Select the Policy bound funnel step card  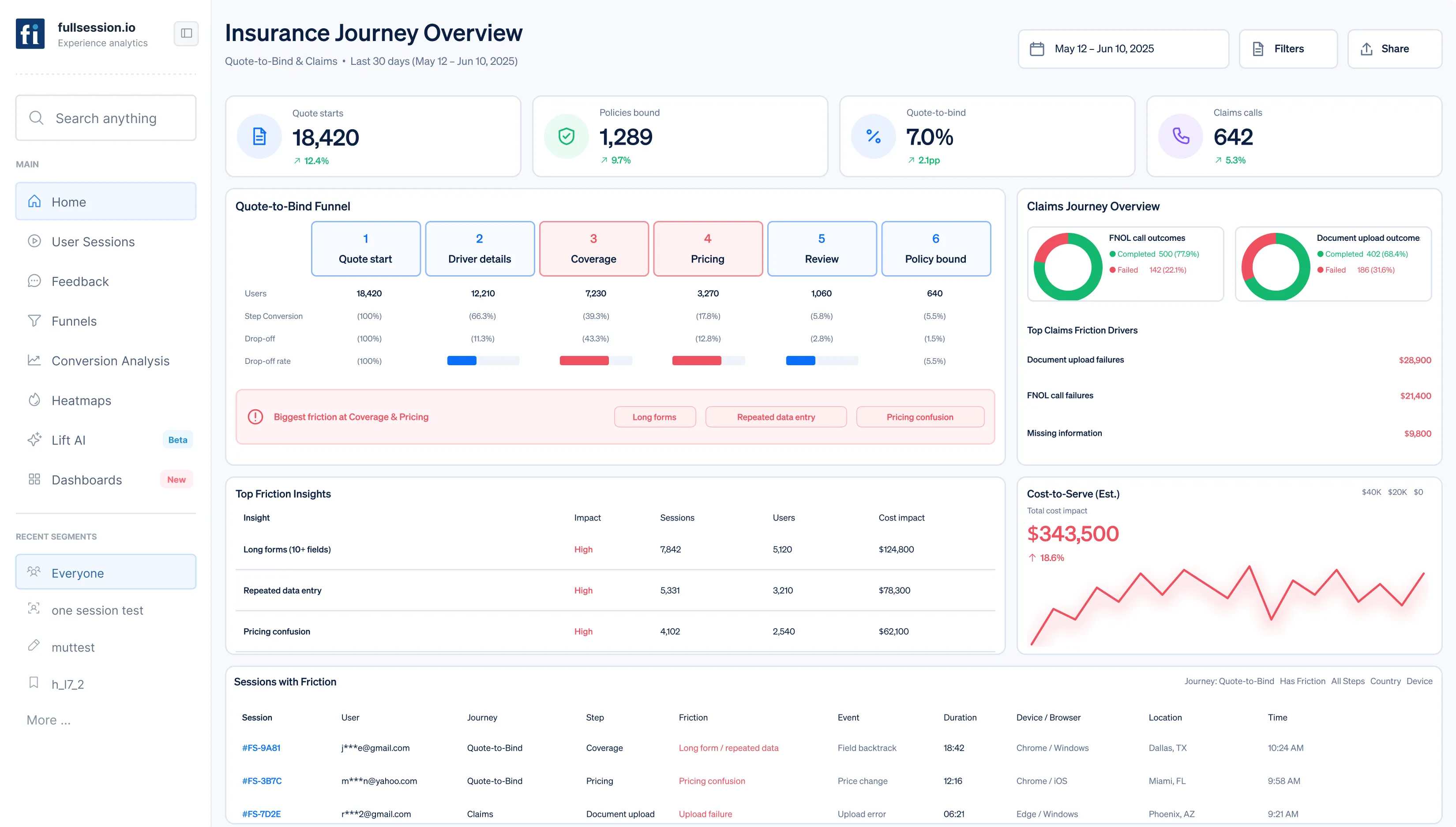click(936, 249)
